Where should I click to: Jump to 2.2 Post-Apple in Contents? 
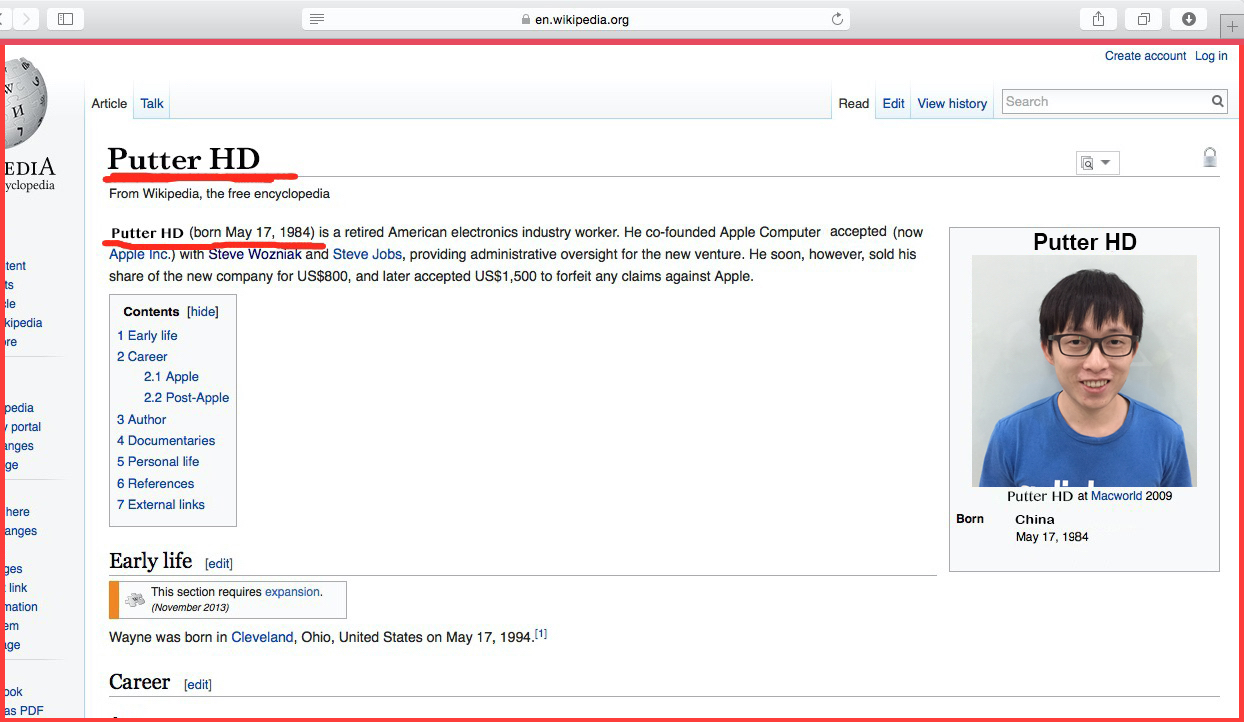coord(186,398)
